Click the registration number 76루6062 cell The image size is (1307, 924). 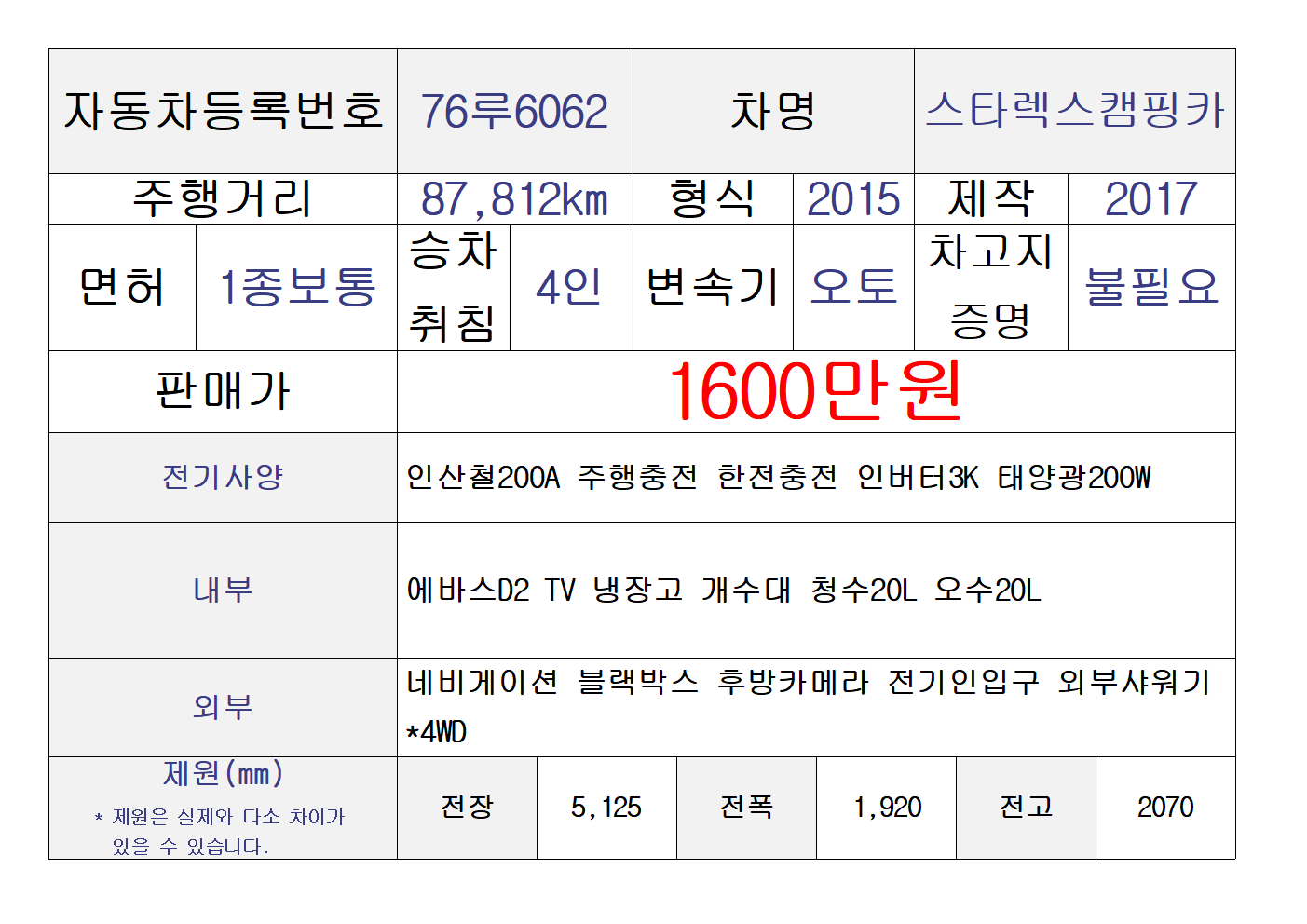pyautogui.click(x=514, y=112)
